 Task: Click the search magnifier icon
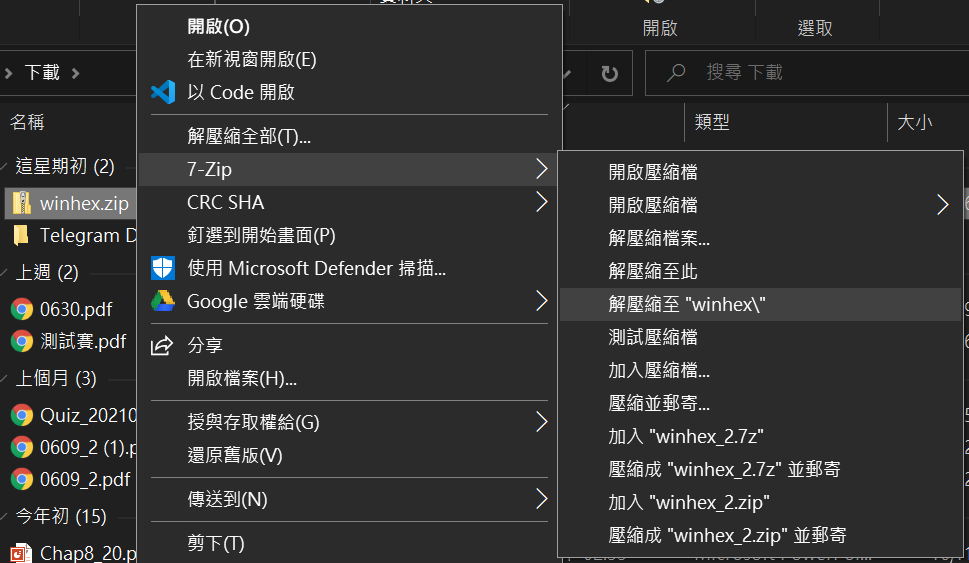coord(676,73)
